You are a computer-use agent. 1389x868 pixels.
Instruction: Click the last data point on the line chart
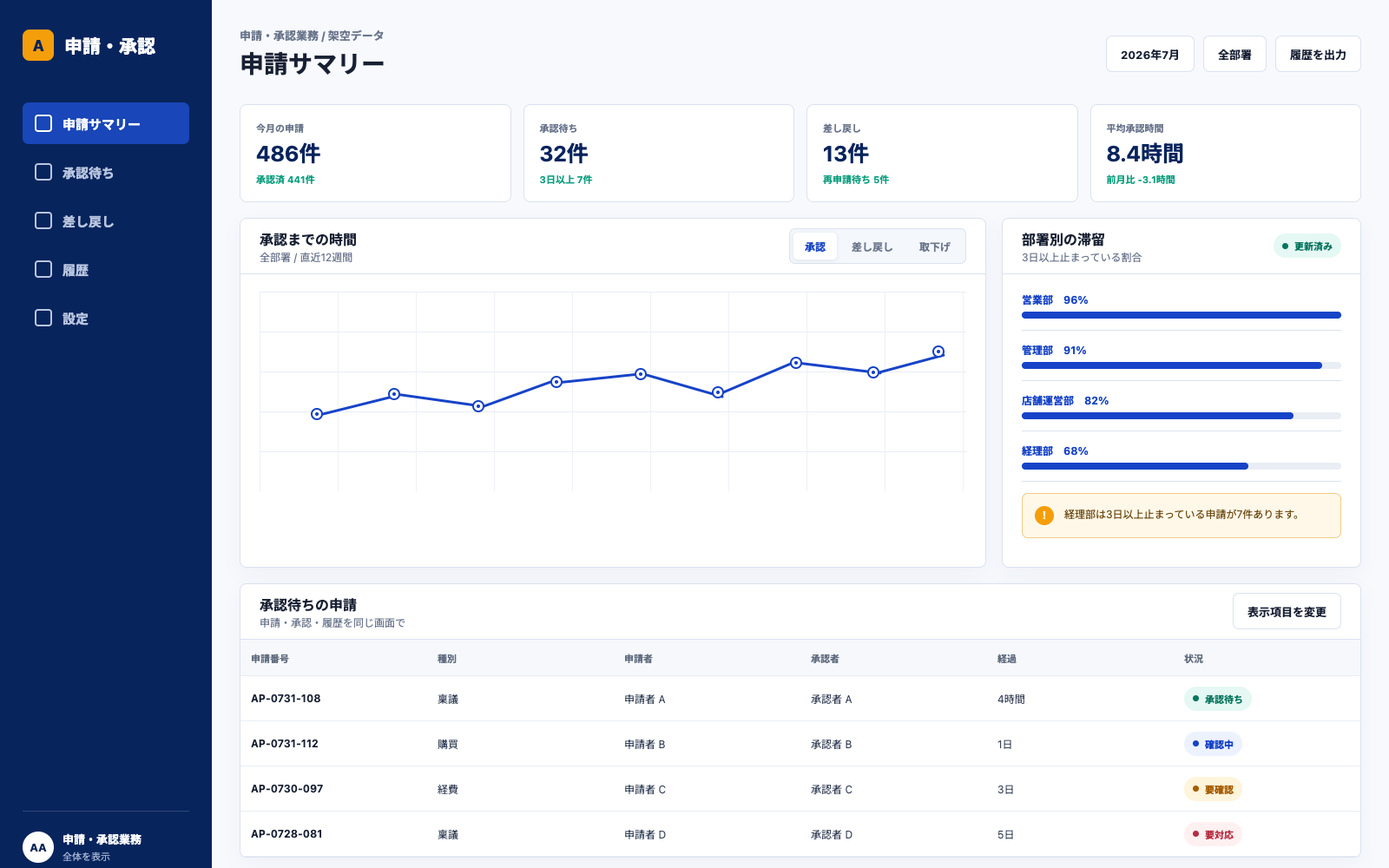pyautogui.click(x=938, y=352)
